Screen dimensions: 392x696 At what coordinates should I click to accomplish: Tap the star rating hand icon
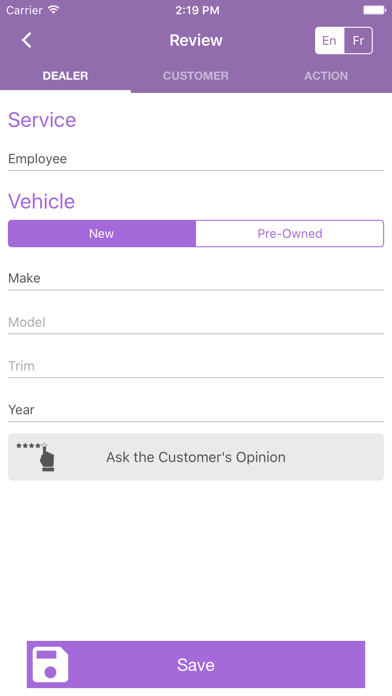(x=36, y=456)
